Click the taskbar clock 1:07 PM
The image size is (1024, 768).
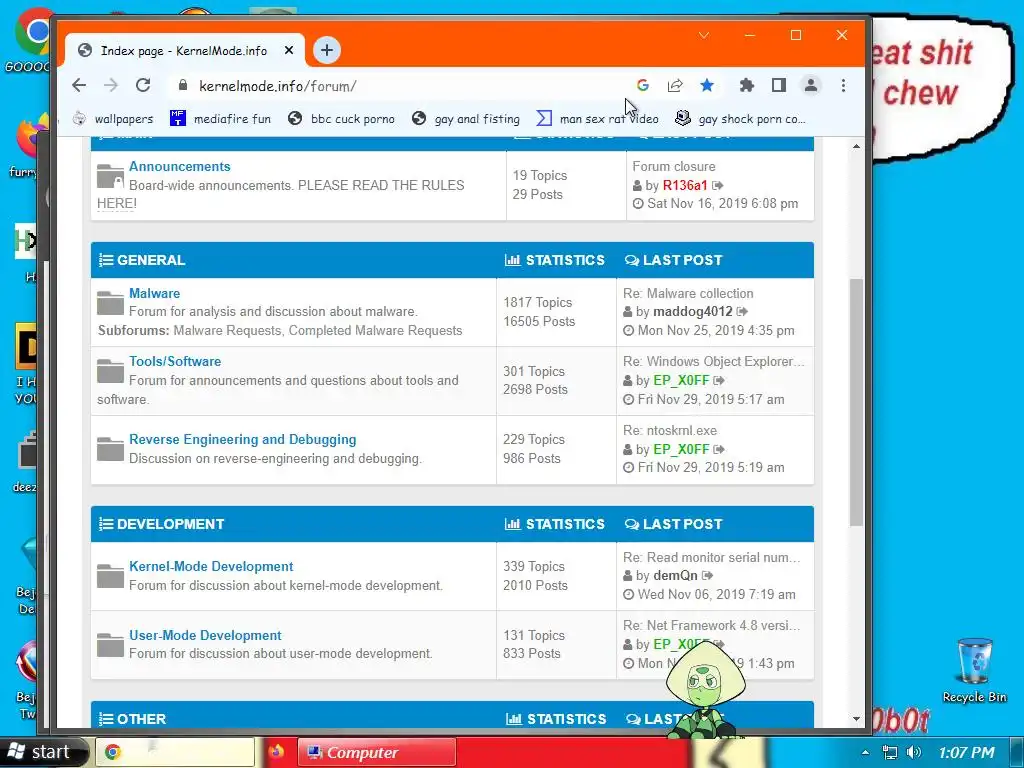[x=967, y=752]
